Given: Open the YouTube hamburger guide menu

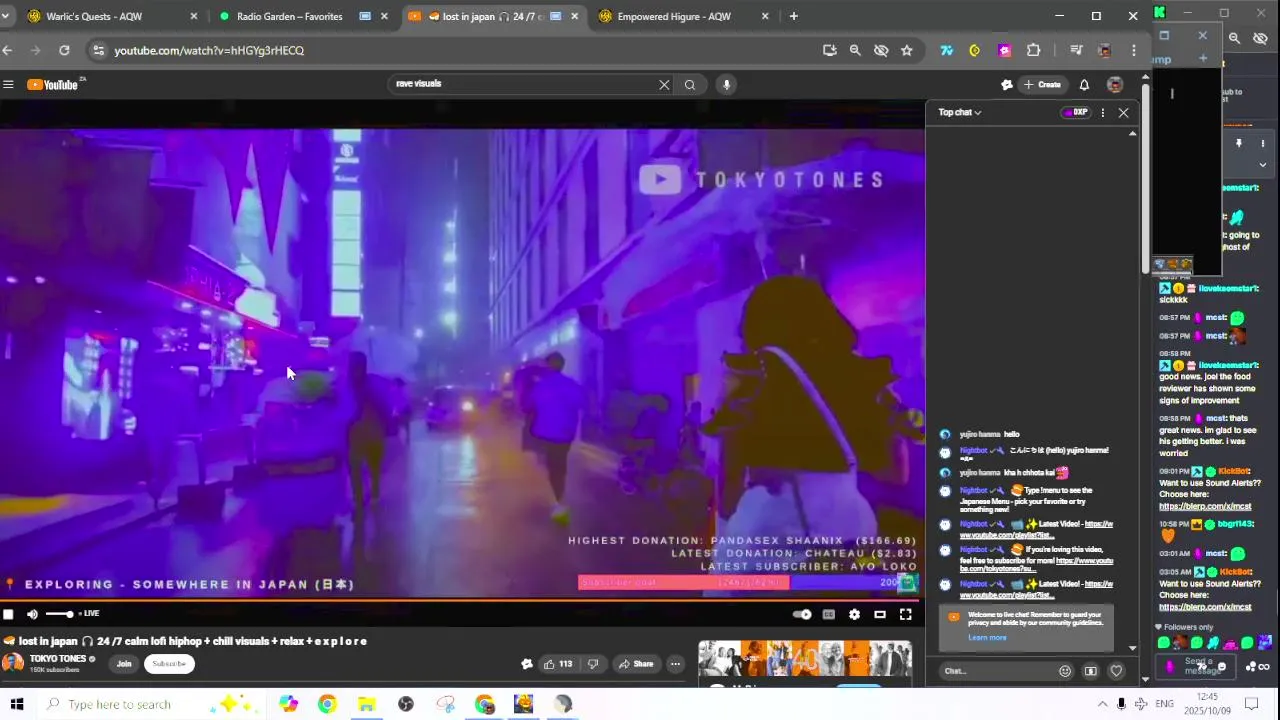Looking at the screenshot, I should click(8, 85).
